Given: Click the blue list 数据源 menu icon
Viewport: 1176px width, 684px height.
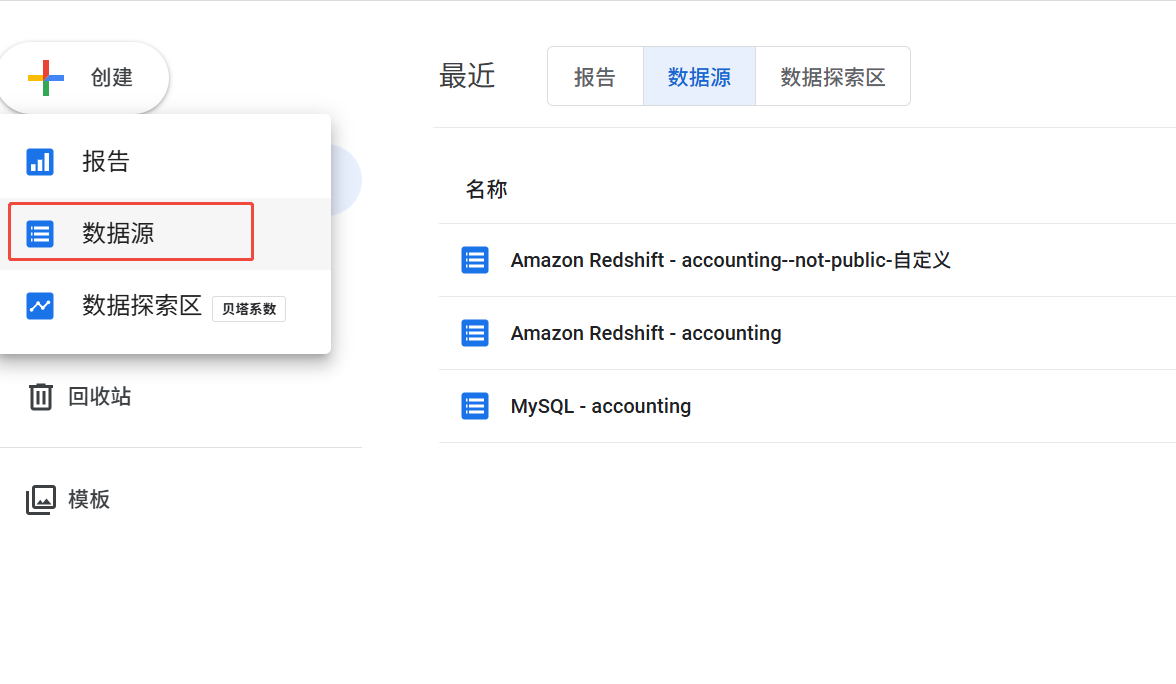Looking at the screenshot, I should coord(40,233).
